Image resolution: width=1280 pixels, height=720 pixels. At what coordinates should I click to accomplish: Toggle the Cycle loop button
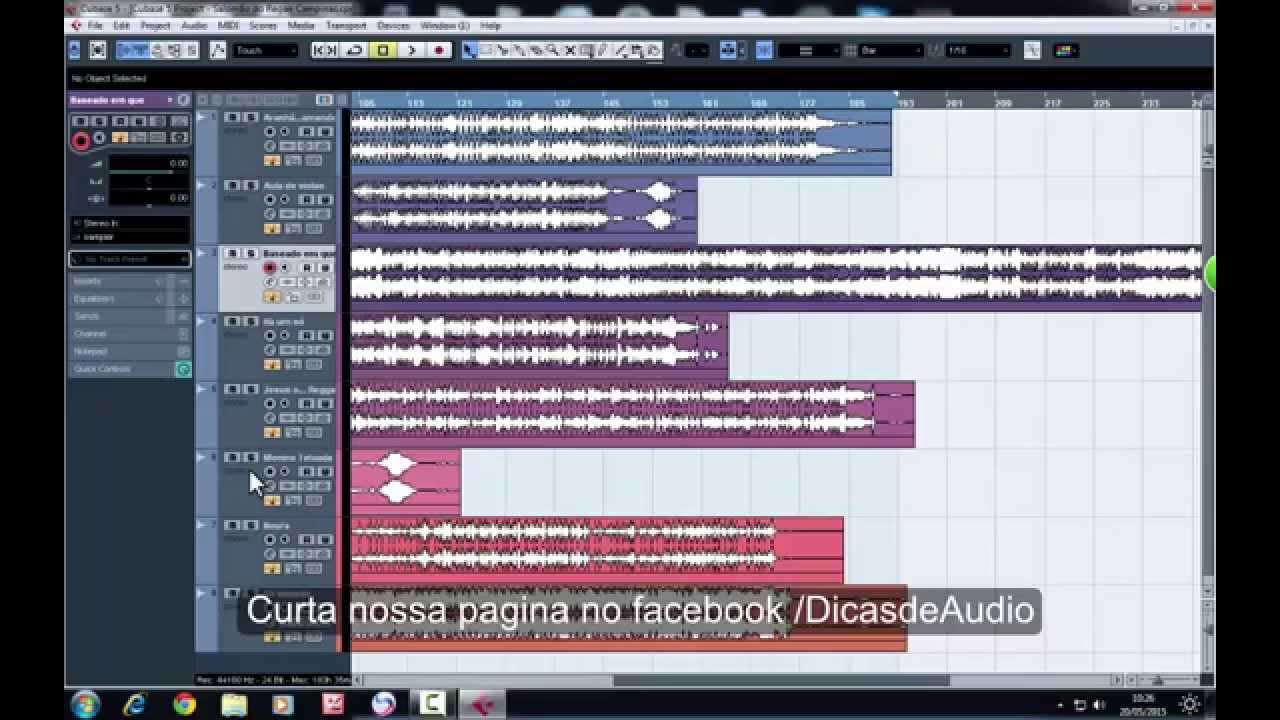click(355, 50)
